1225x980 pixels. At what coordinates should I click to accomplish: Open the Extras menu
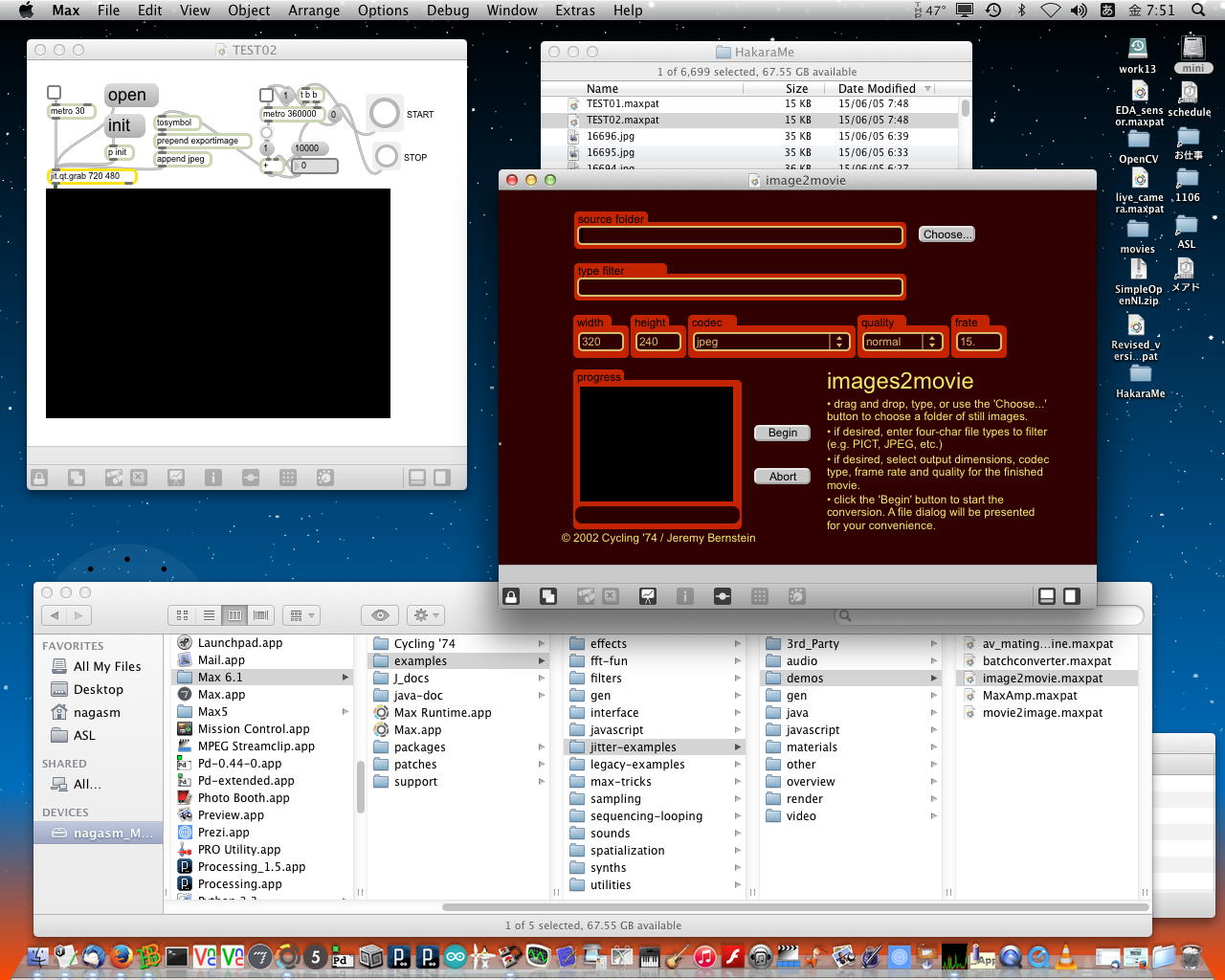coord(574,11)
